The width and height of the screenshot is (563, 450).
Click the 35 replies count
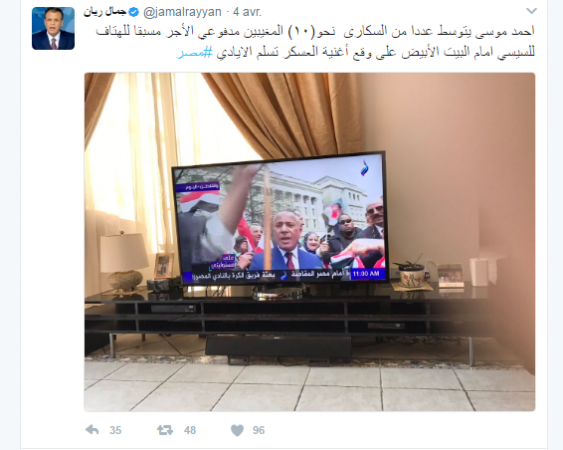pos(115,430)
